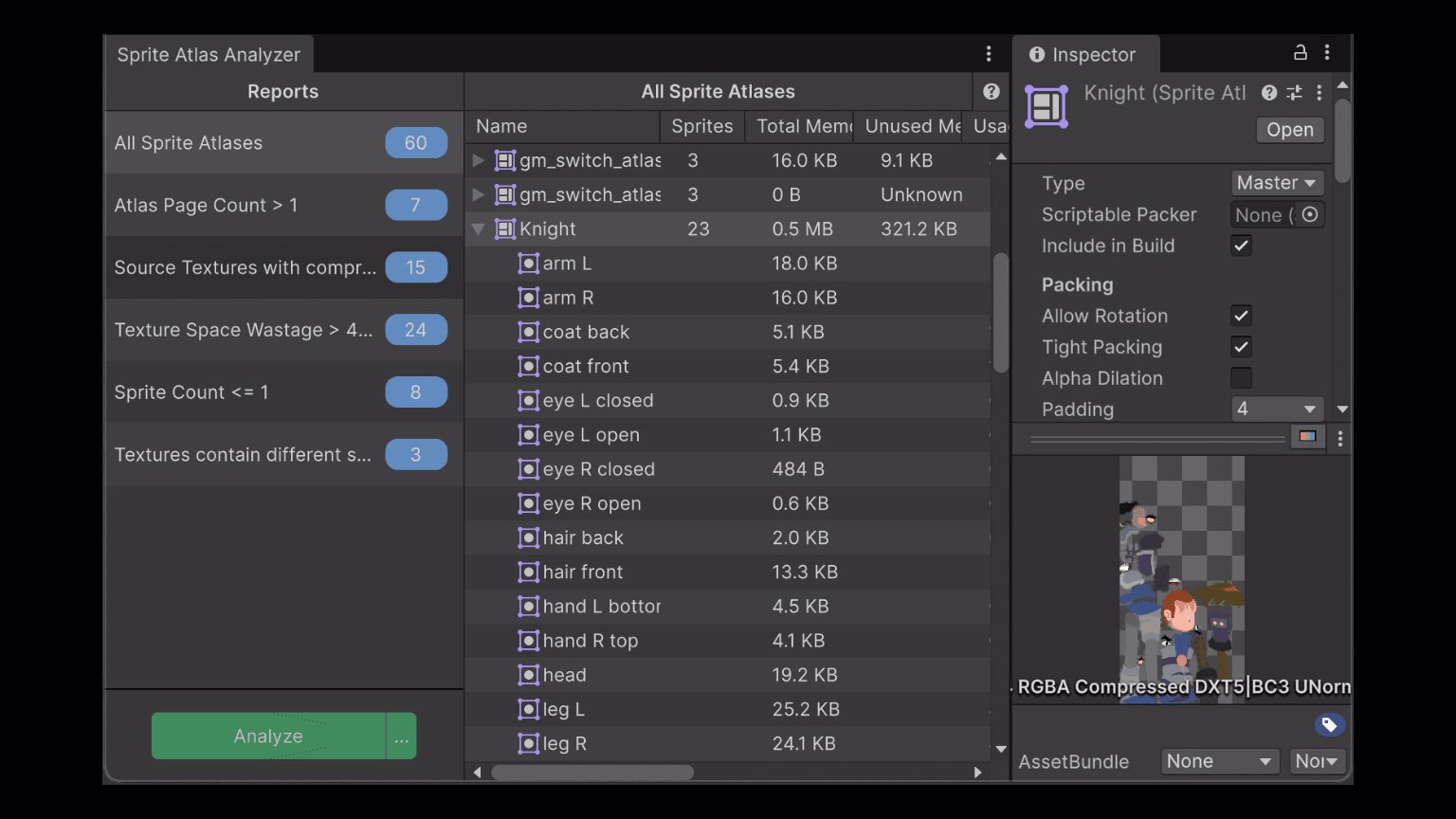Enable the Alpha Dilation checkbox
This screenshot has width=1456, height=819.
(x=1241, y=378)
